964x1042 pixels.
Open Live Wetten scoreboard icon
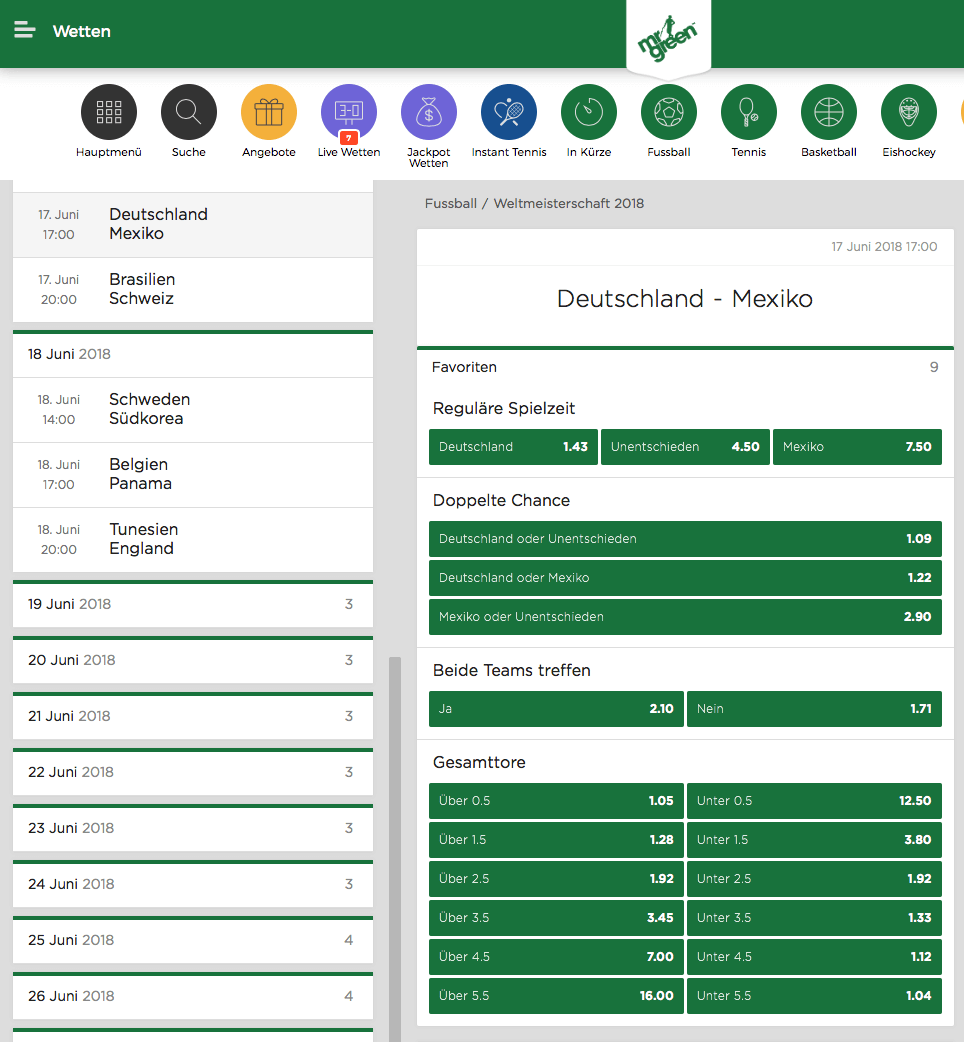click(x=349, y=112)
